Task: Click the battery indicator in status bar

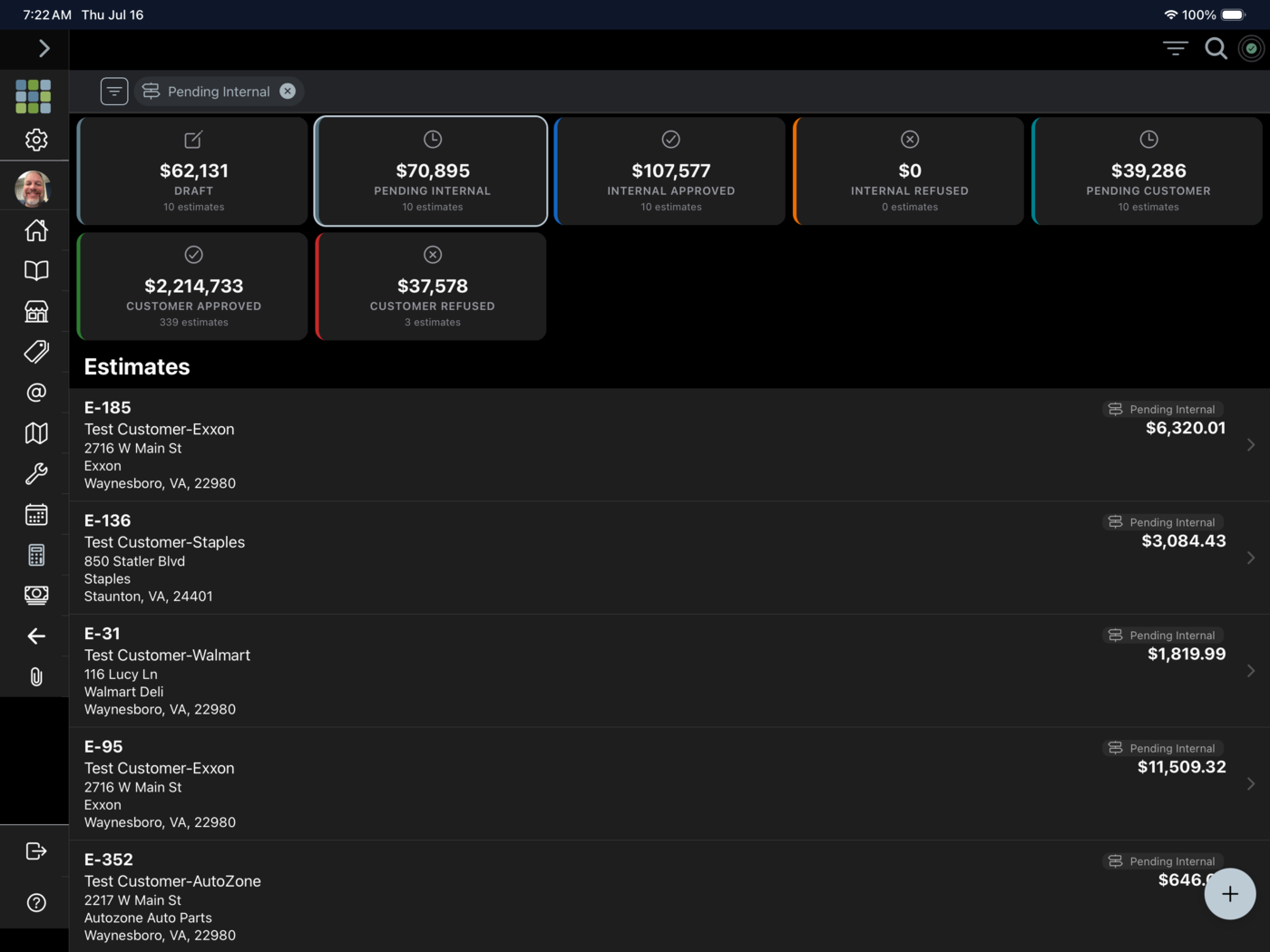Action: (1234, 15)
